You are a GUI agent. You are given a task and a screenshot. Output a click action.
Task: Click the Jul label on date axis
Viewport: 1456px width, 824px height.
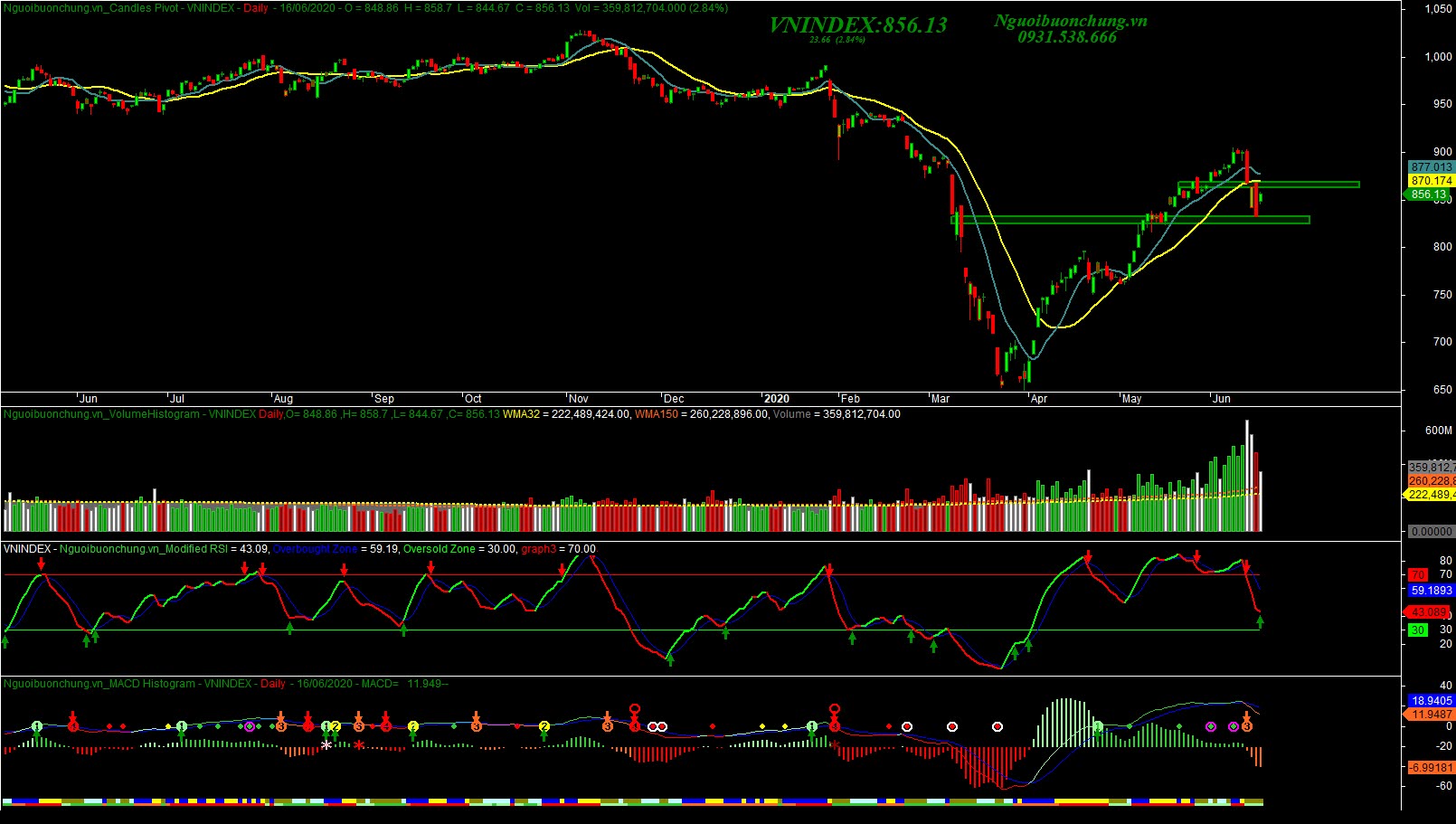coord(177,399)
